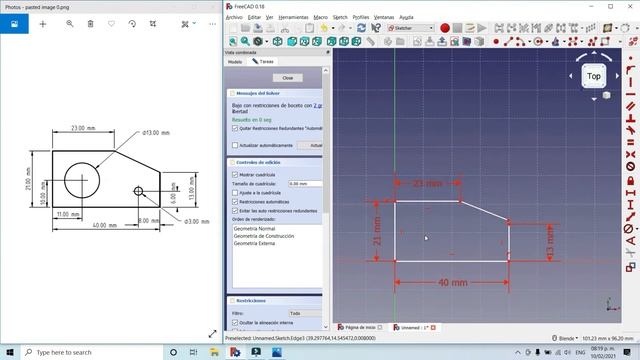Open the draw style dropdown arrow
Image resolution: width=640 pixels, height=360 pixels.
[x=267, y=41]
